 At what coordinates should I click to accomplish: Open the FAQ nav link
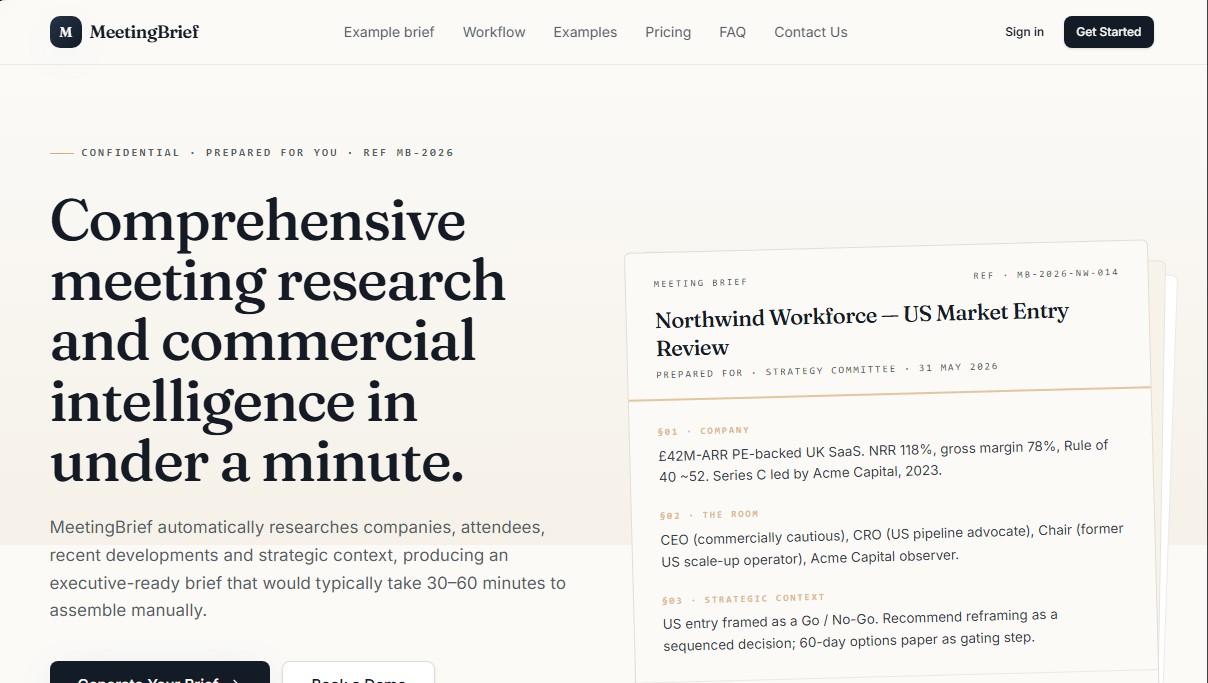(732, 32)
